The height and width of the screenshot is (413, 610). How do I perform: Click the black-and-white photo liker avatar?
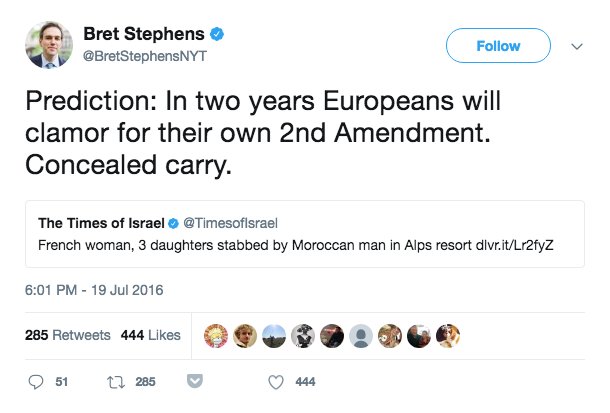[304, 335]
